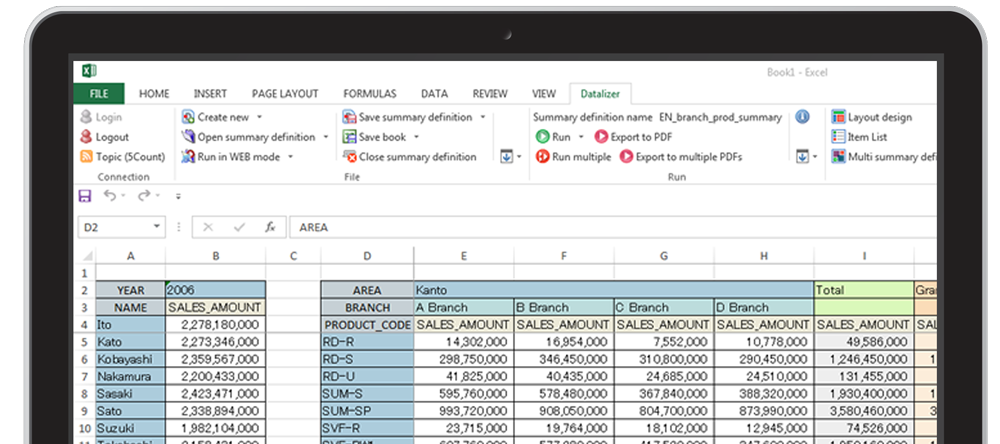Open the FILE tab
Screen dimensions: 1000x444
99,94
